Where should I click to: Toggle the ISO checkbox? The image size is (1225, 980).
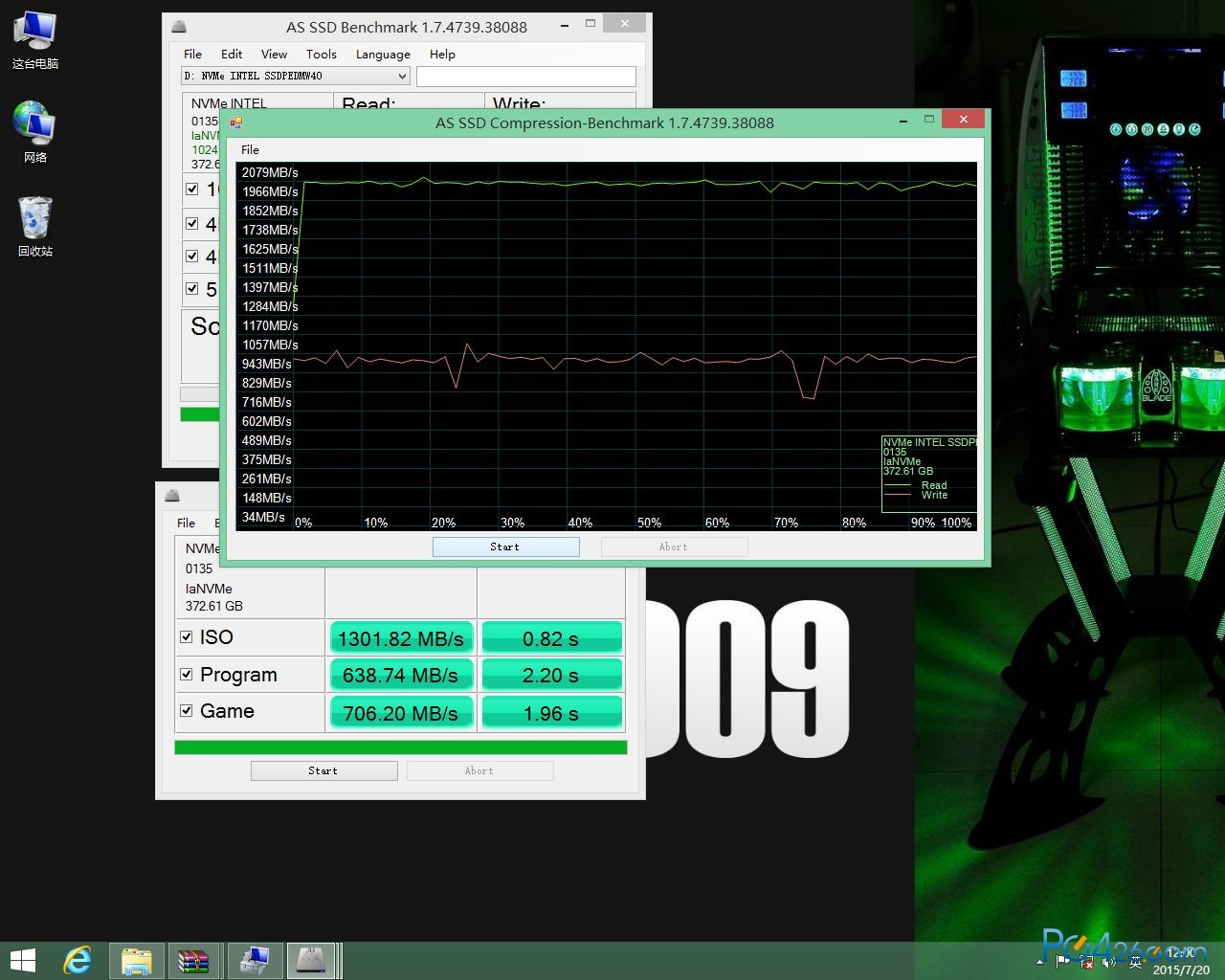186,637
